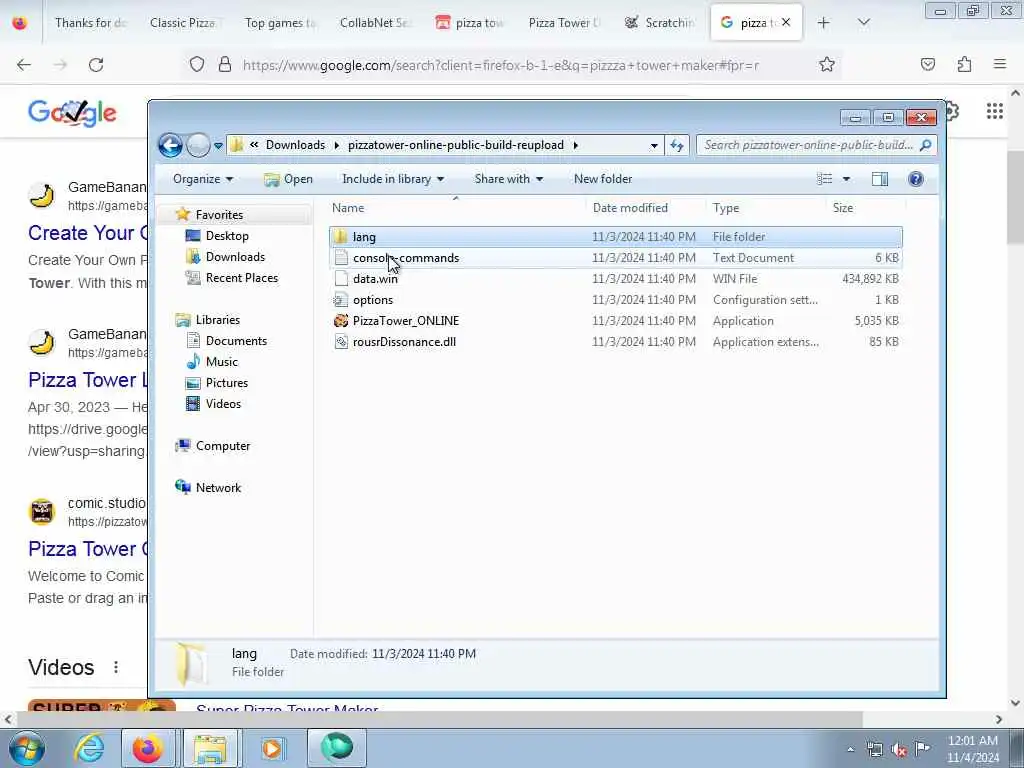Open Documents library in sidebar
This screenshot has height=768, width=1024.
(x=236, y=341)
